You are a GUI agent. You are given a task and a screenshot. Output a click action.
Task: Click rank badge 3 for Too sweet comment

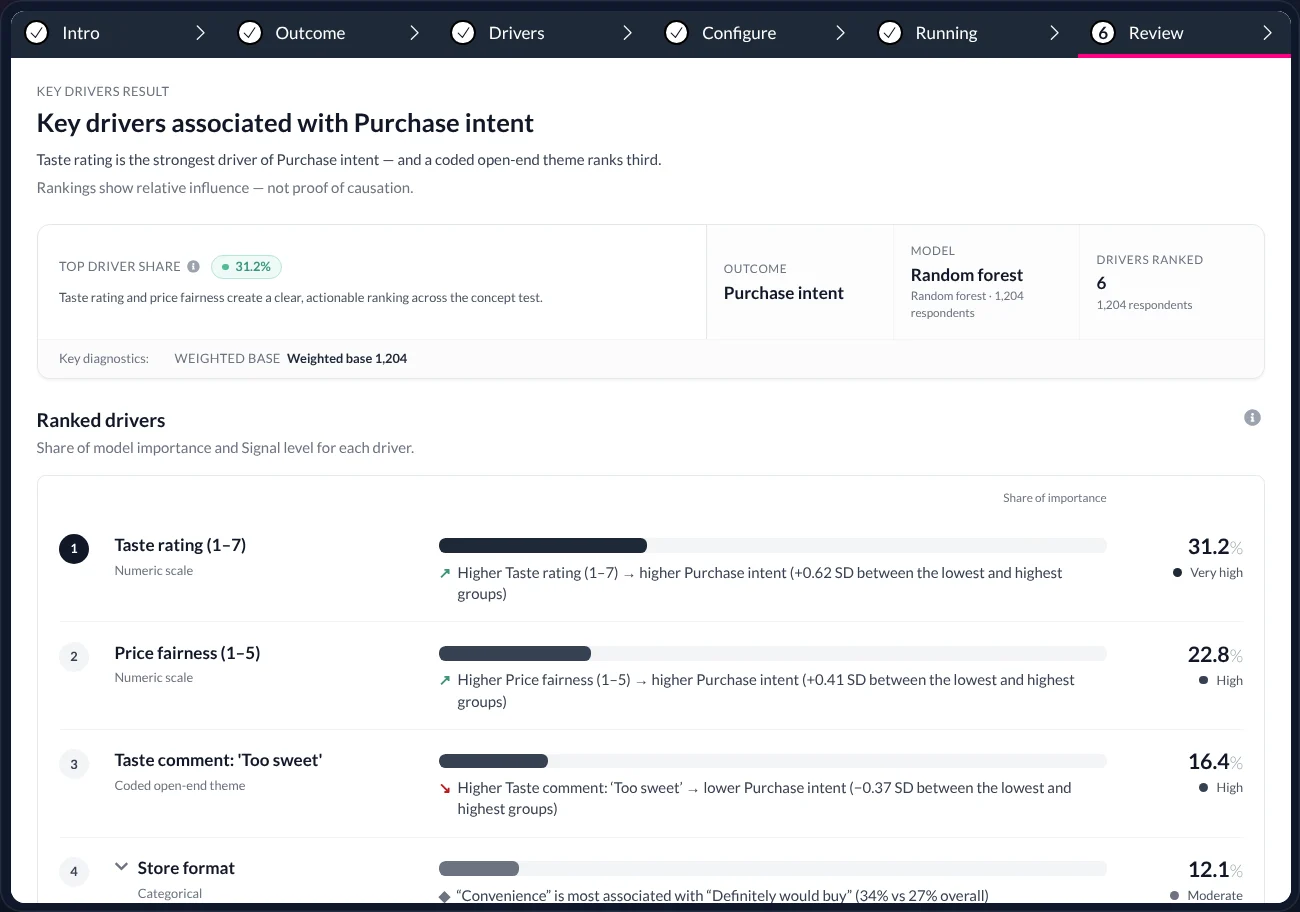74,765
